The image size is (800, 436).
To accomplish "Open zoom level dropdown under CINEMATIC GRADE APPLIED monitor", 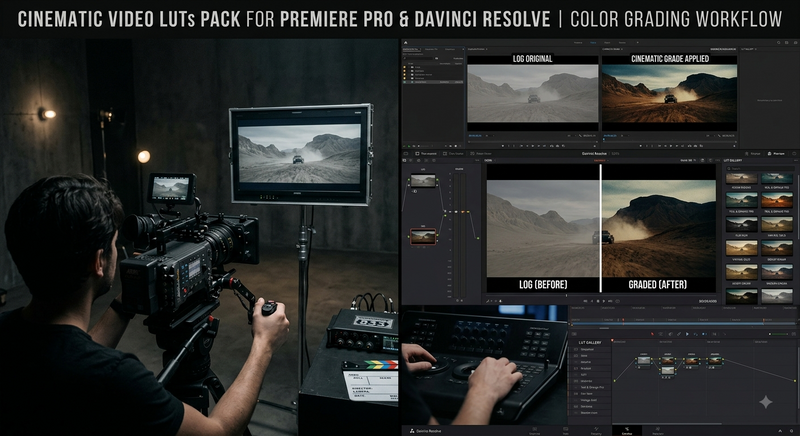I will pyautogui.click(x=624, y=136).
